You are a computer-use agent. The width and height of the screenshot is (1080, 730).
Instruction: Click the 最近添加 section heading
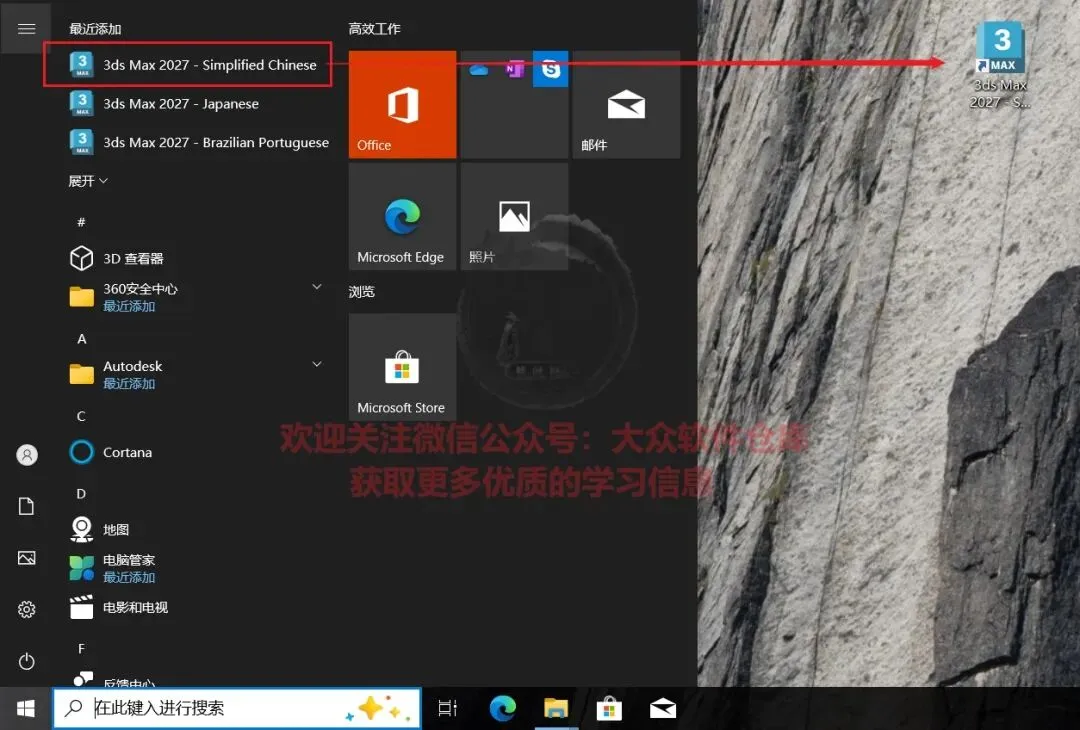tap(95, 29)
